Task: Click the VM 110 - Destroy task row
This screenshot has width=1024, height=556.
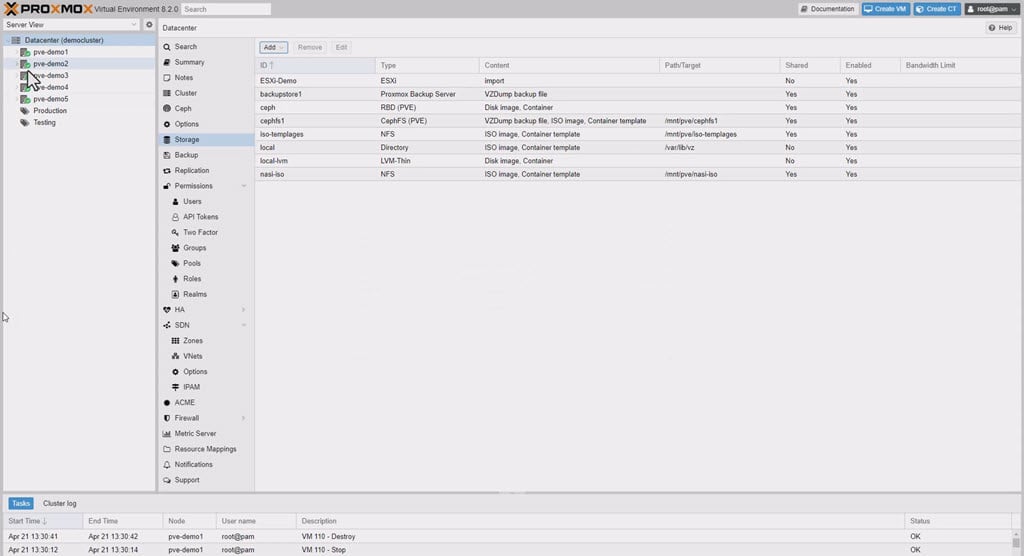Action: coord(508,536)
